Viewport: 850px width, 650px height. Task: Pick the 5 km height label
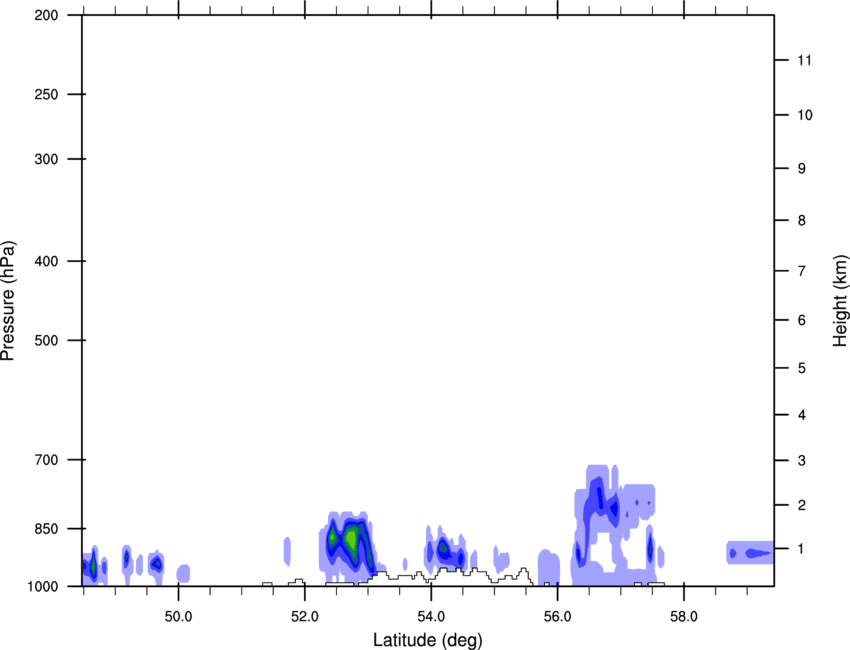pyautogui.click(x=802, y=368)
